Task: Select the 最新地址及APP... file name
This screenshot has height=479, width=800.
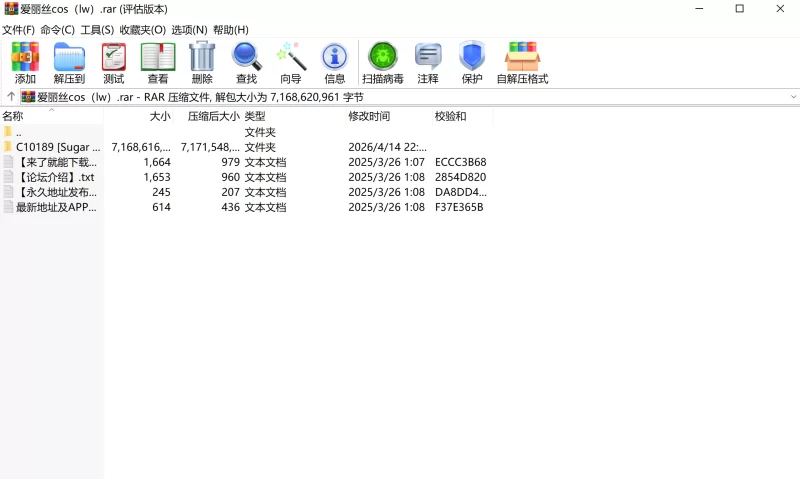Action: click(x=56, y=207)
